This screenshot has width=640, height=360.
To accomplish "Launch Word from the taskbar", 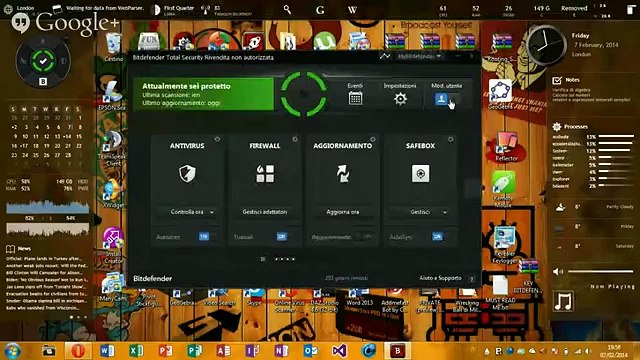I will (x=107, y=351).
